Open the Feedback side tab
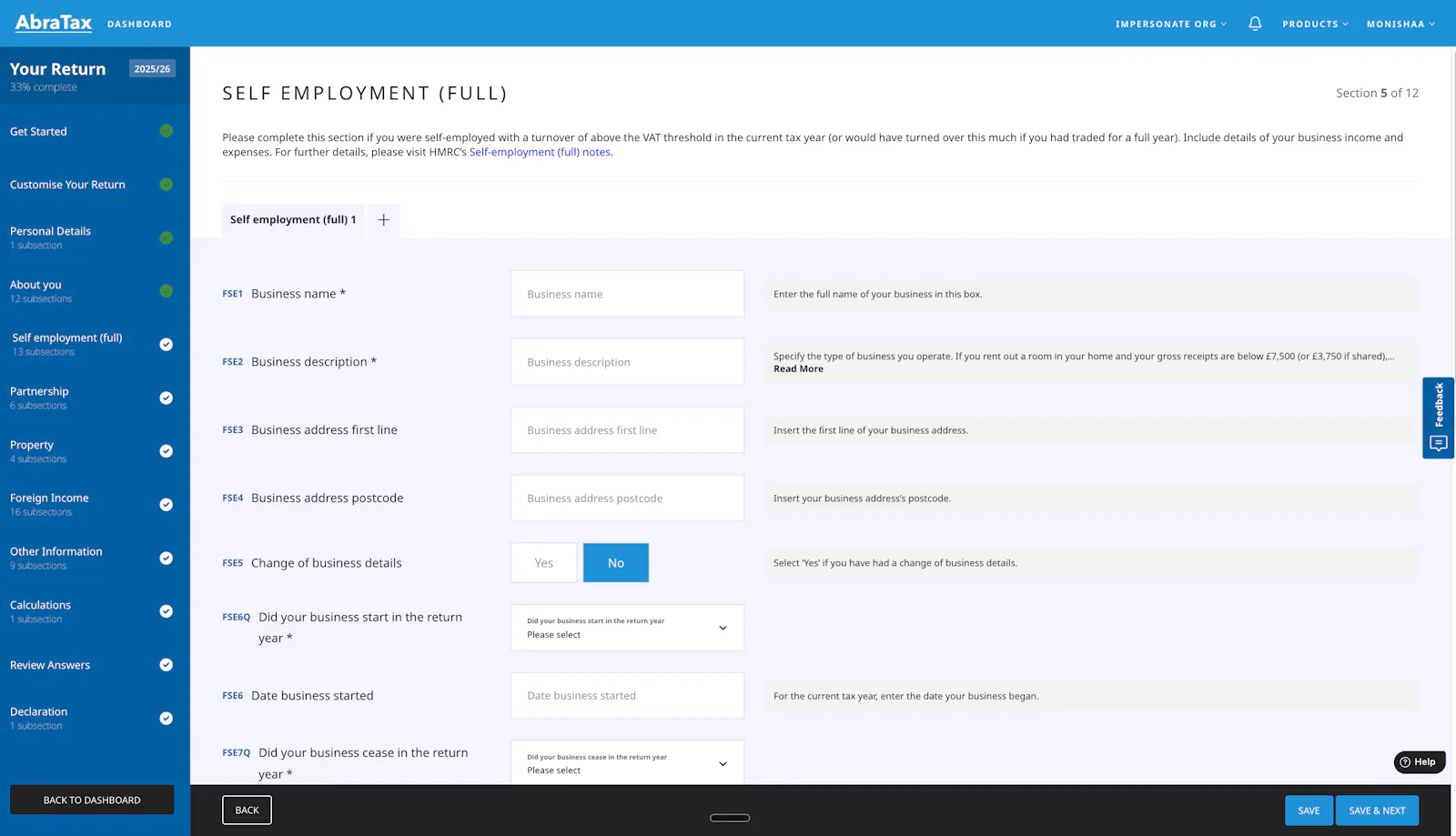Image resolution: width=1456 pixels, height=836 pixels. (1438, 418)
